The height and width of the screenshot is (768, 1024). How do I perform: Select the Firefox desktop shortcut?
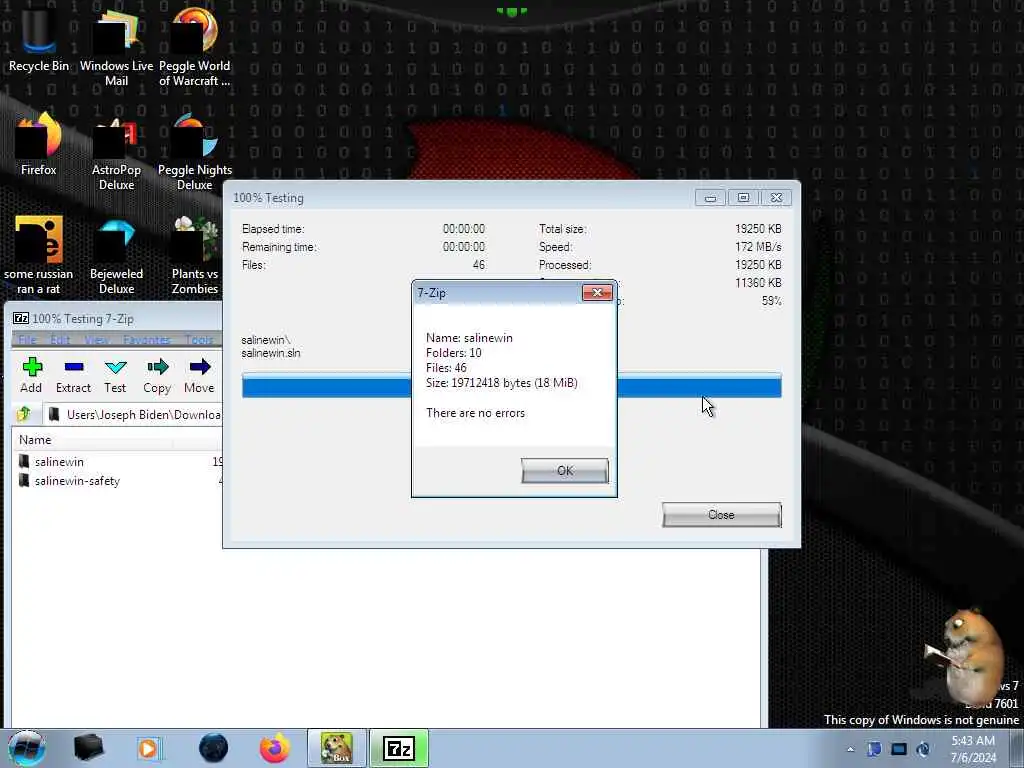39,144
